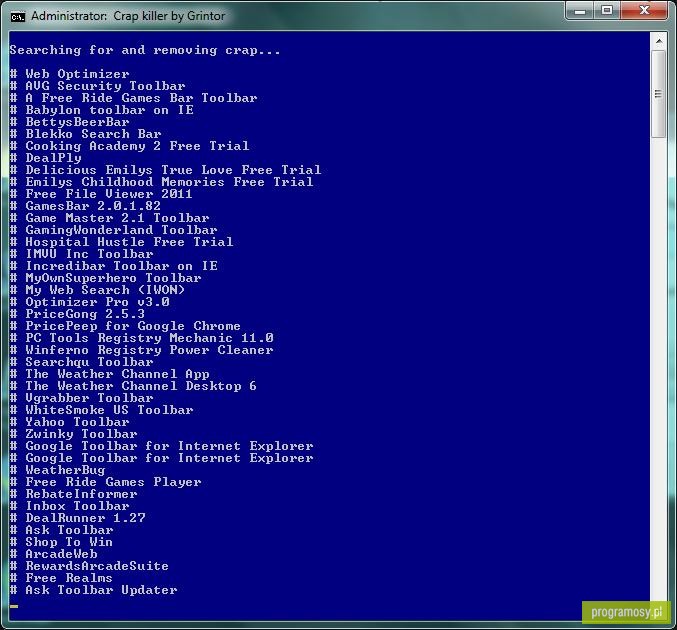Click 'The Weather Channel App' entry

[110, 374]
